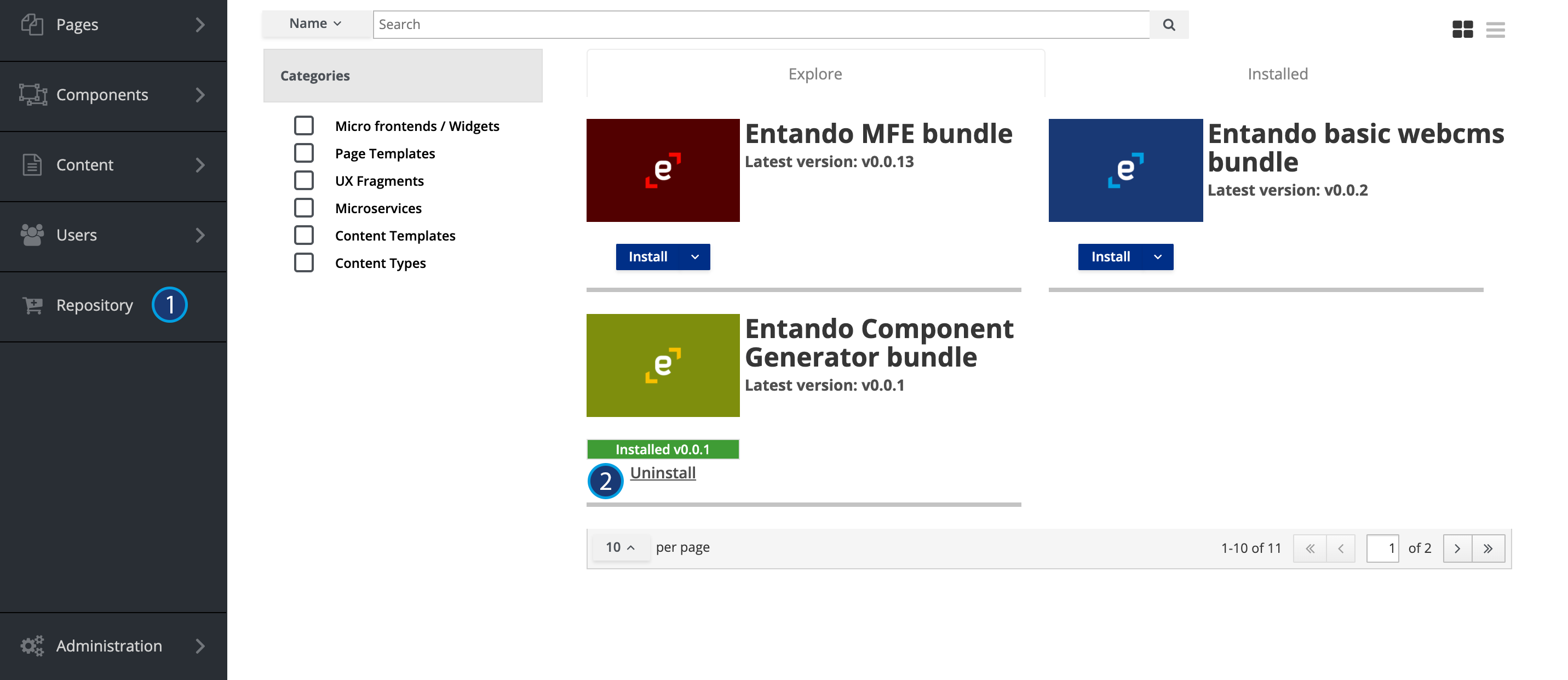Switch to the Explore tab
Screen dimensions: 1568x680
815,73
